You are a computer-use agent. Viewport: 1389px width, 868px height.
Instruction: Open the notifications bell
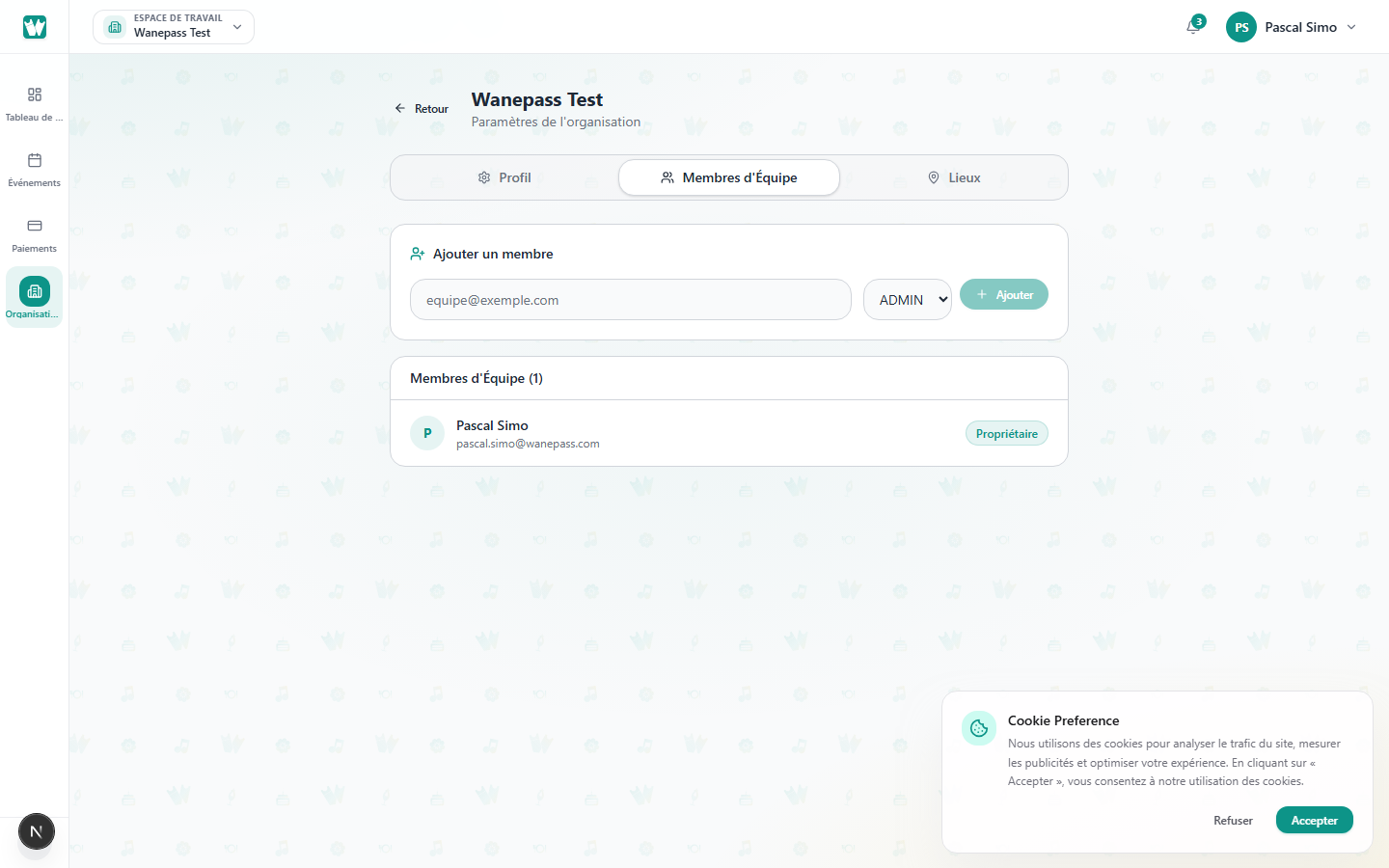coord(1193,27)
